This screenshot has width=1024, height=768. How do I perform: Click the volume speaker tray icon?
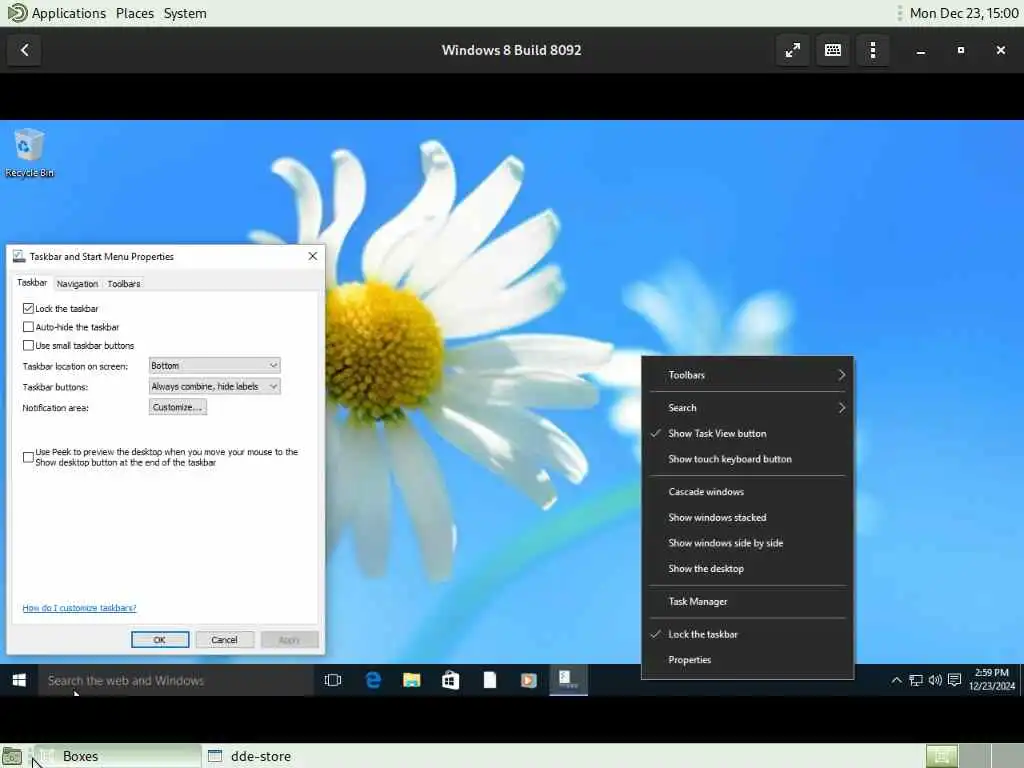935,680
